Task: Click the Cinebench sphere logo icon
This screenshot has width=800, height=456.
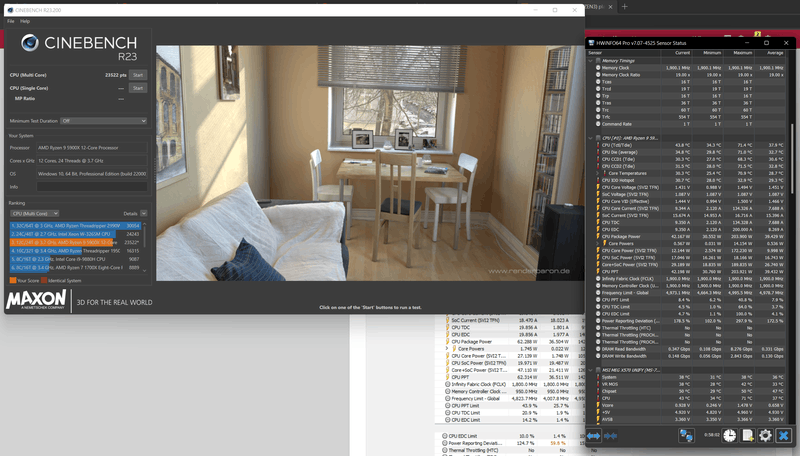Action: tap(30, 42)
